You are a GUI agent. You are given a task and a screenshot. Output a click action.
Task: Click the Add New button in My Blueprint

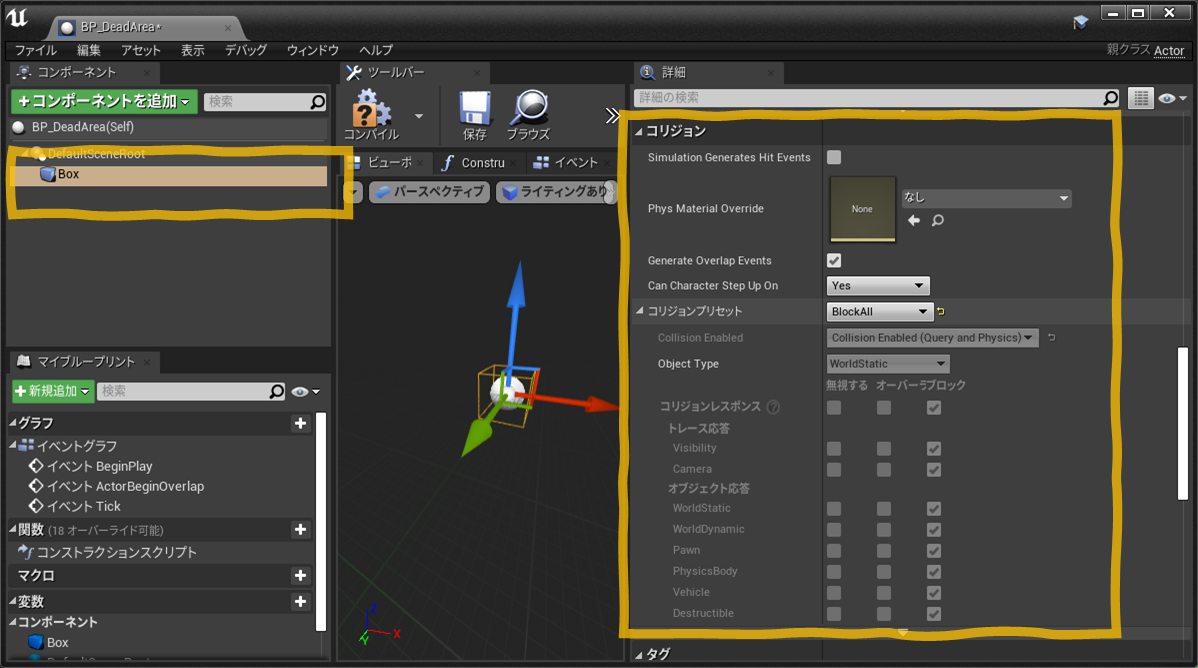[53, 391]
